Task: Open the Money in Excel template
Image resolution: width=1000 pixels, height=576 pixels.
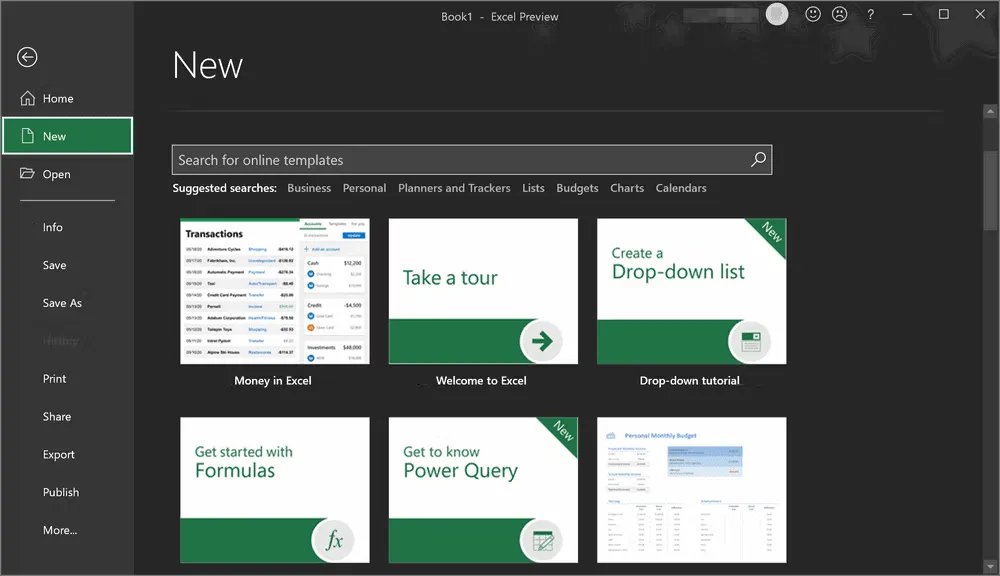Action: pos(274,291)
